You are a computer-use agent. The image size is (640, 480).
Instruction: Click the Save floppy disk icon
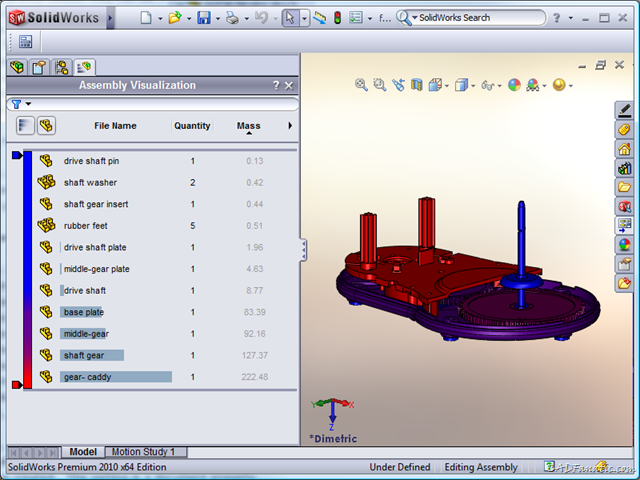204,18
